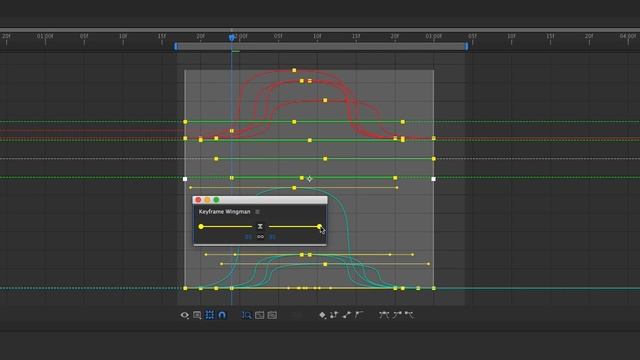Minimize the Keyframe Wingman panel using yellow button
This screenshot has width=640, height=360.
coord(207,200)
